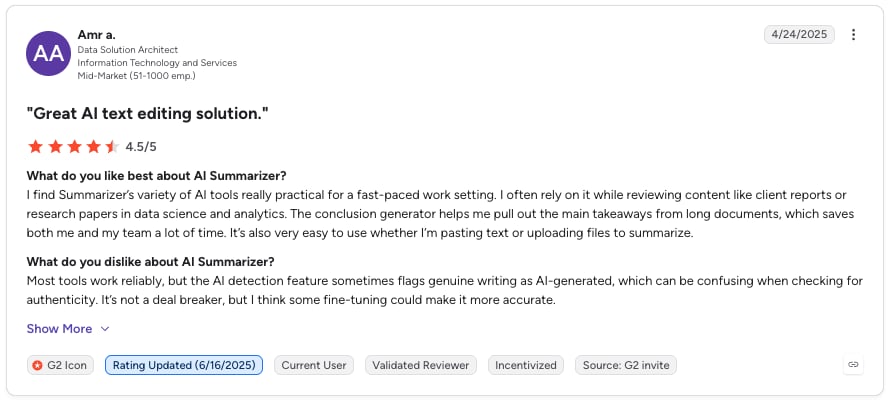This screenshot has width=889, height=402.
Task: Copy review link via chain icon
Action: click(x=853, y=365)
